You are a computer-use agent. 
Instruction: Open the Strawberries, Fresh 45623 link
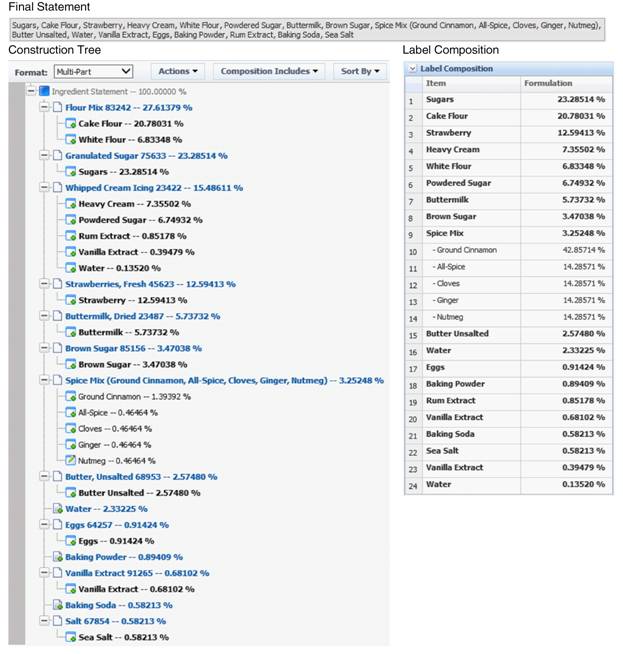150,284
